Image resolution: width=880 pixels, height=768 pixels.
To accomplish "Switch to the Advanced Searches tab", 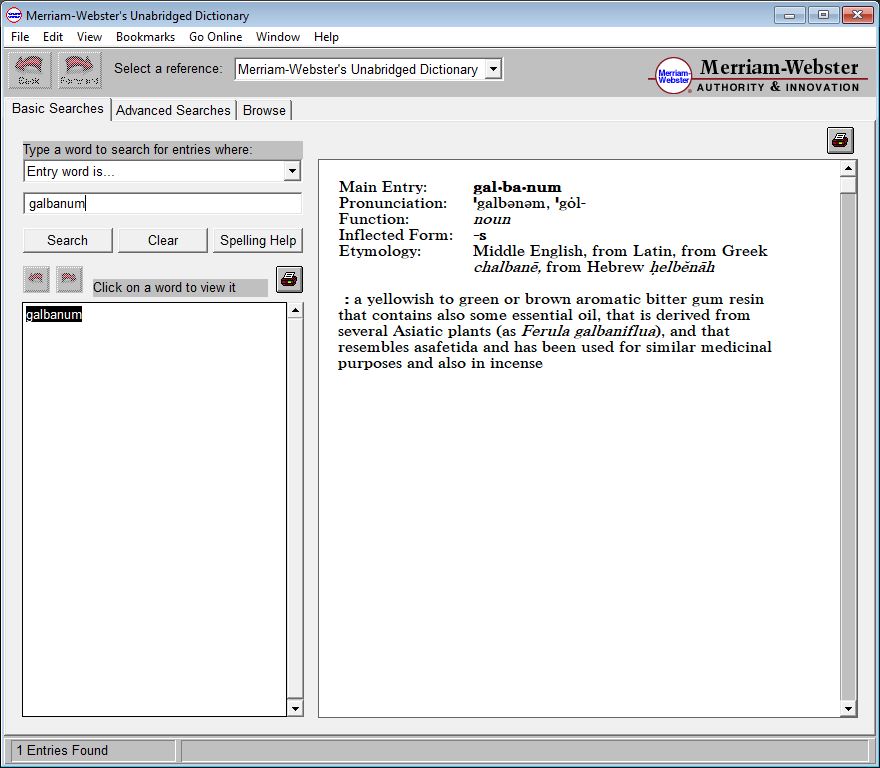I will point(173,110).
